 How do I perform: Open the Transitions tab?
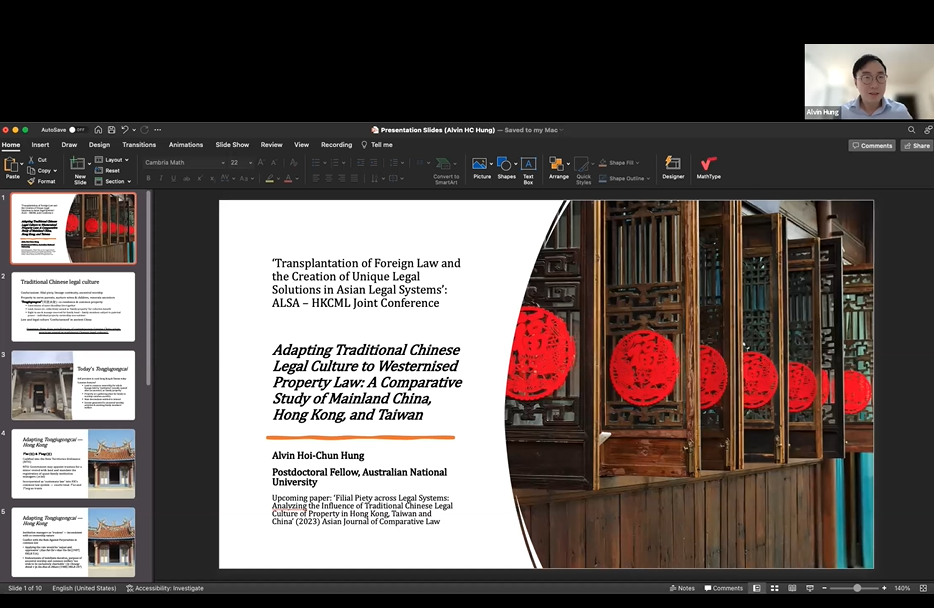139,145
